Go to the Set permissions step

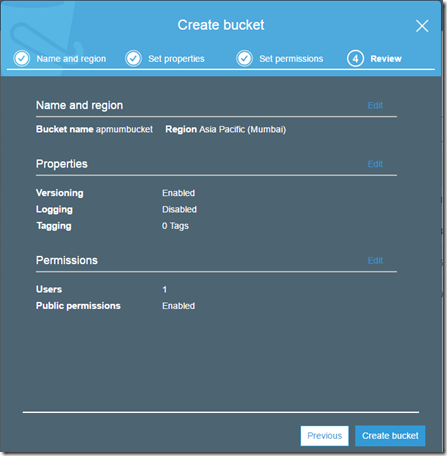click(291, 59)
